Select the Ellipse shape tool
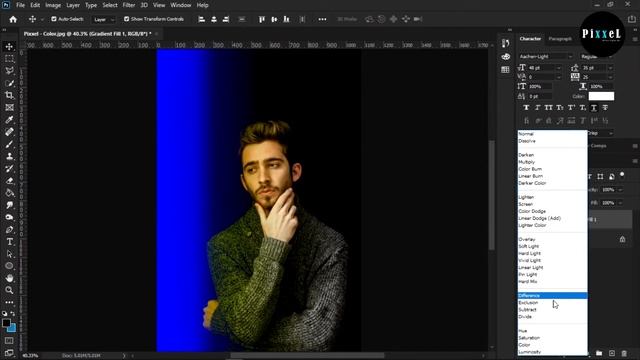The width and height of the screenshot is (640, 360). tap(9, 266)
